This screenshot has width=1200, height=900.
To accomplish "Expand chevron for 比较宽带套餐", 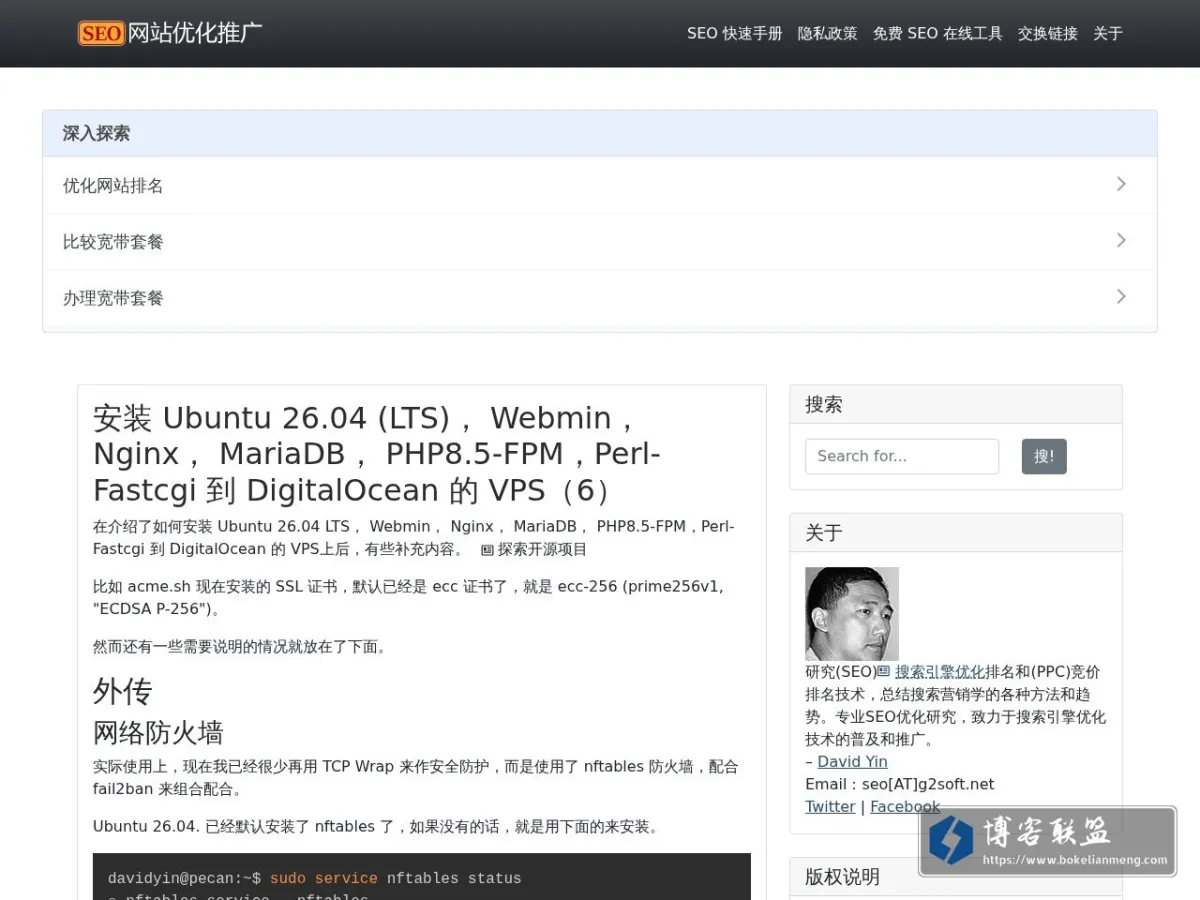I will point(1121,240).
